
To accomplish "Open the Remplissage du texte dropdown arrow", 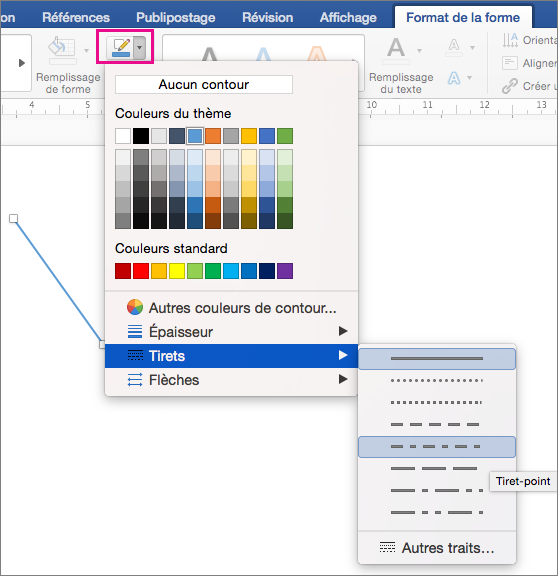I will pyautogui.click(x=419, y=50).
